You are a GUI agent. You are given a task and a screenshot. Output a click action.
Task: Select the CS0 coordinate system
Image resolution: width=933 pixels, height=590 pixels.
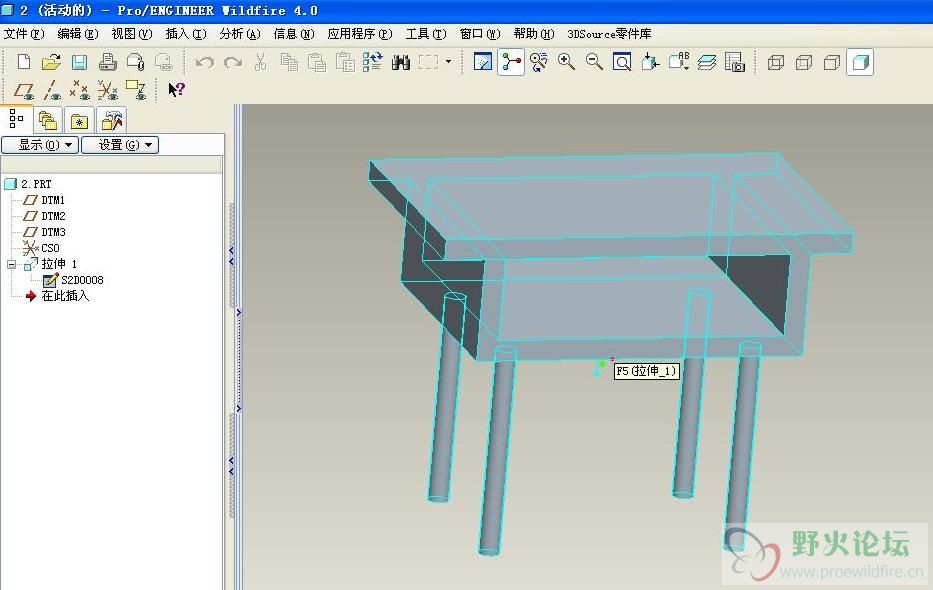pyautogui.click(x=41, y=248)
